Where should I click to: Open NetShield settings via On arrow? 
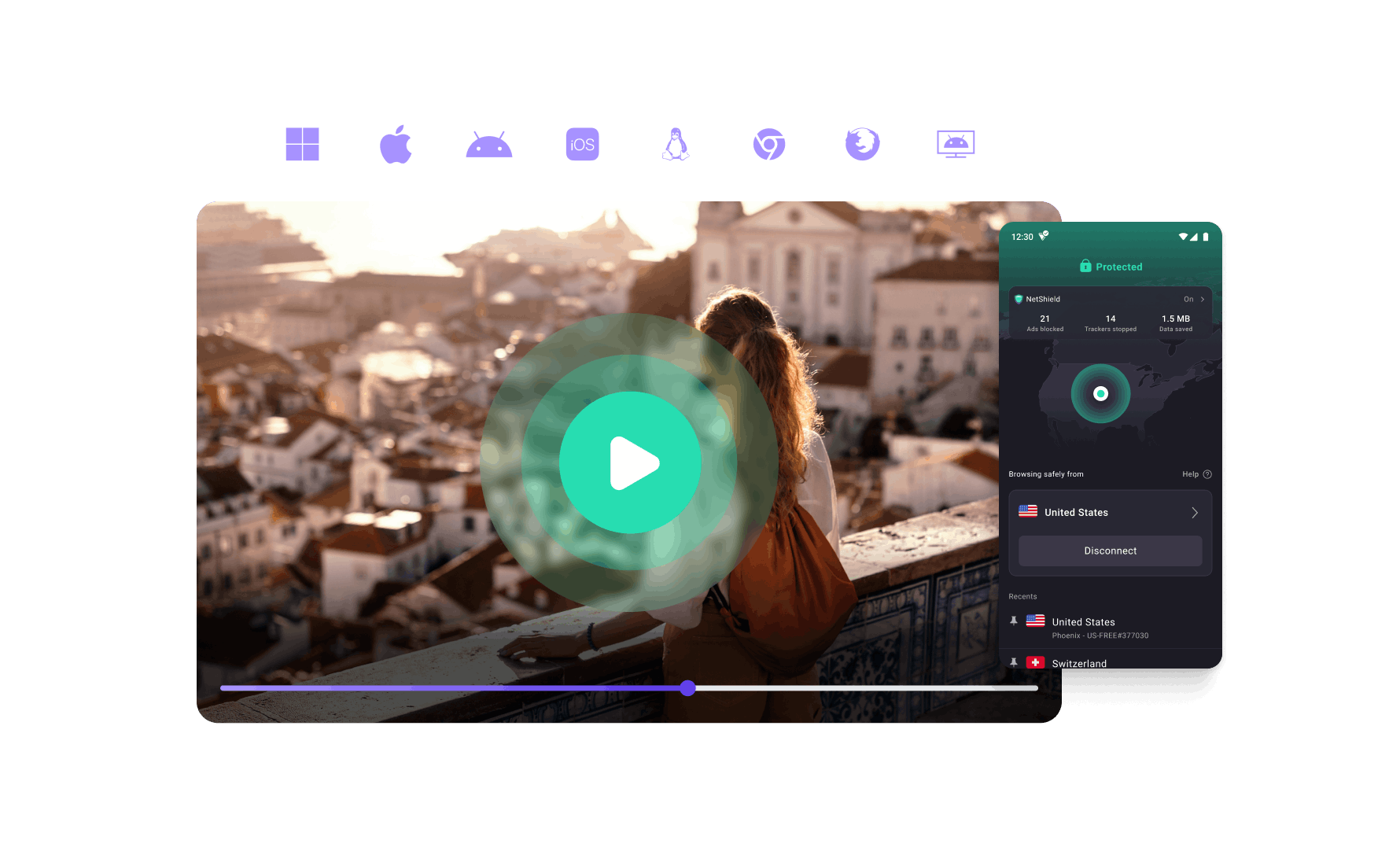point(1194,299)
